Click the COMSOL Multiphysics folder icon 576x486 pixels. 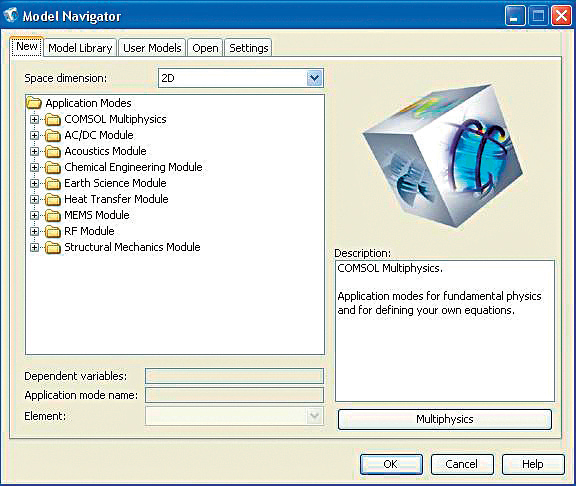click(x=53, y=120)
